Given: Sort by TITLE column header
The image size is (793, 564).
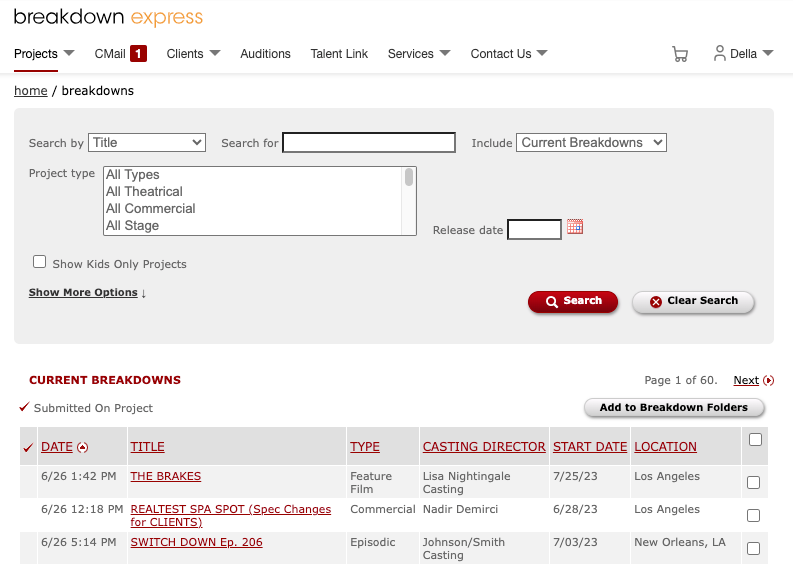Looking at the screenshot, I should tap(148, 447).
